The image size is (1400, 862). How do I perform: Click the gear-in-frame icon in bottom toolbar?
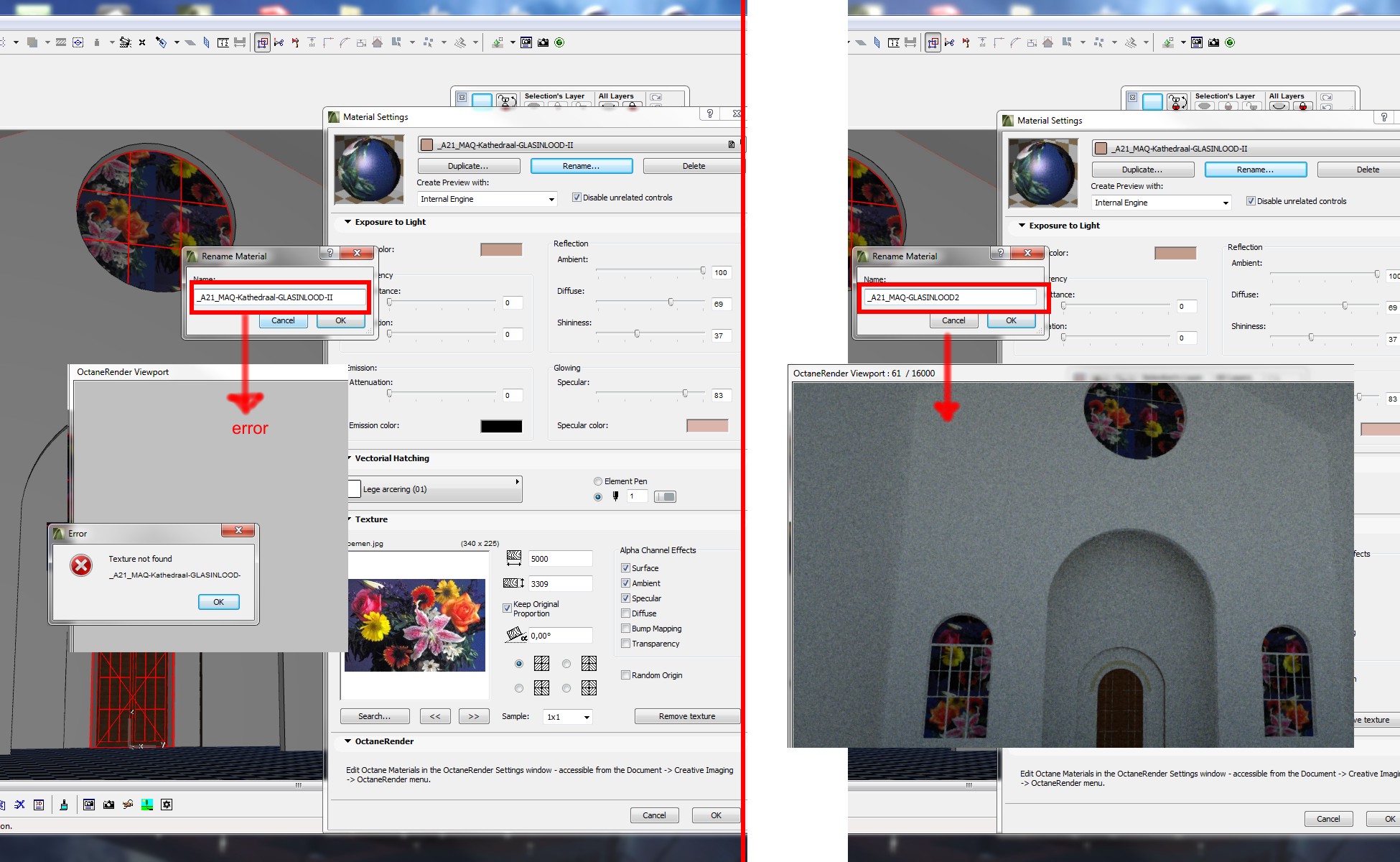pos(167,805)
